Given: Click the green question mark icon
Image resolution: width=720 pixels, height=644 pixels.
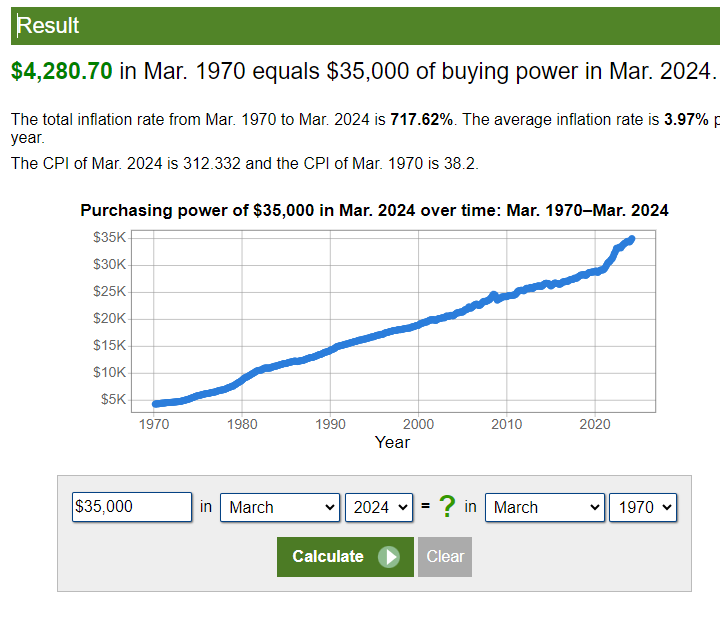Looking at the screenshot, I should point(446,507).
